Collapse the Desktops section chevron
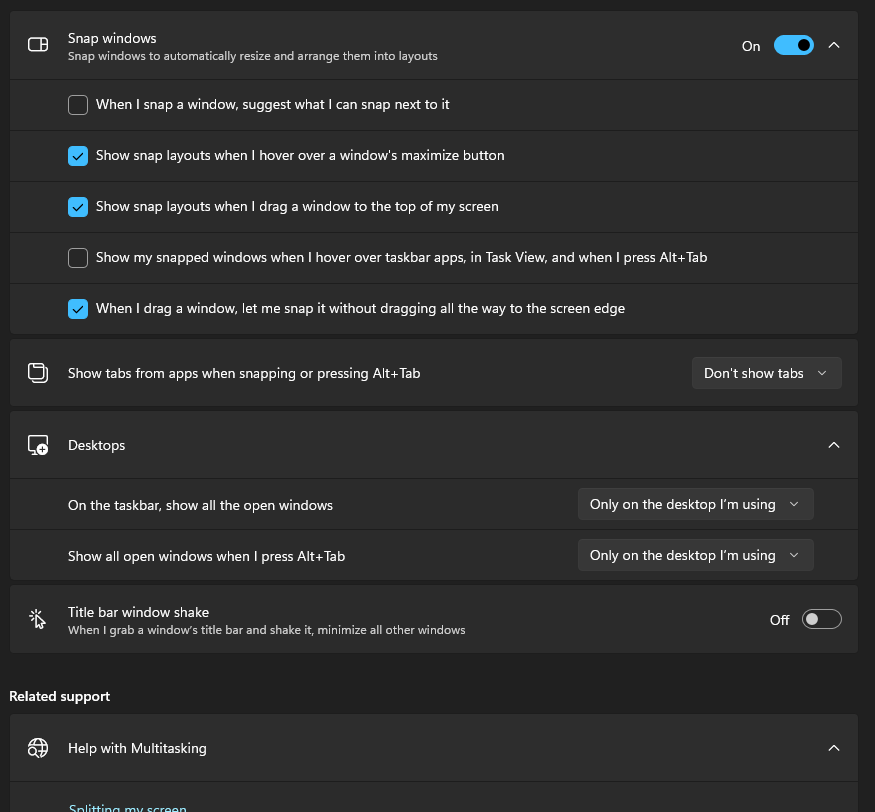 pos(834,445)
